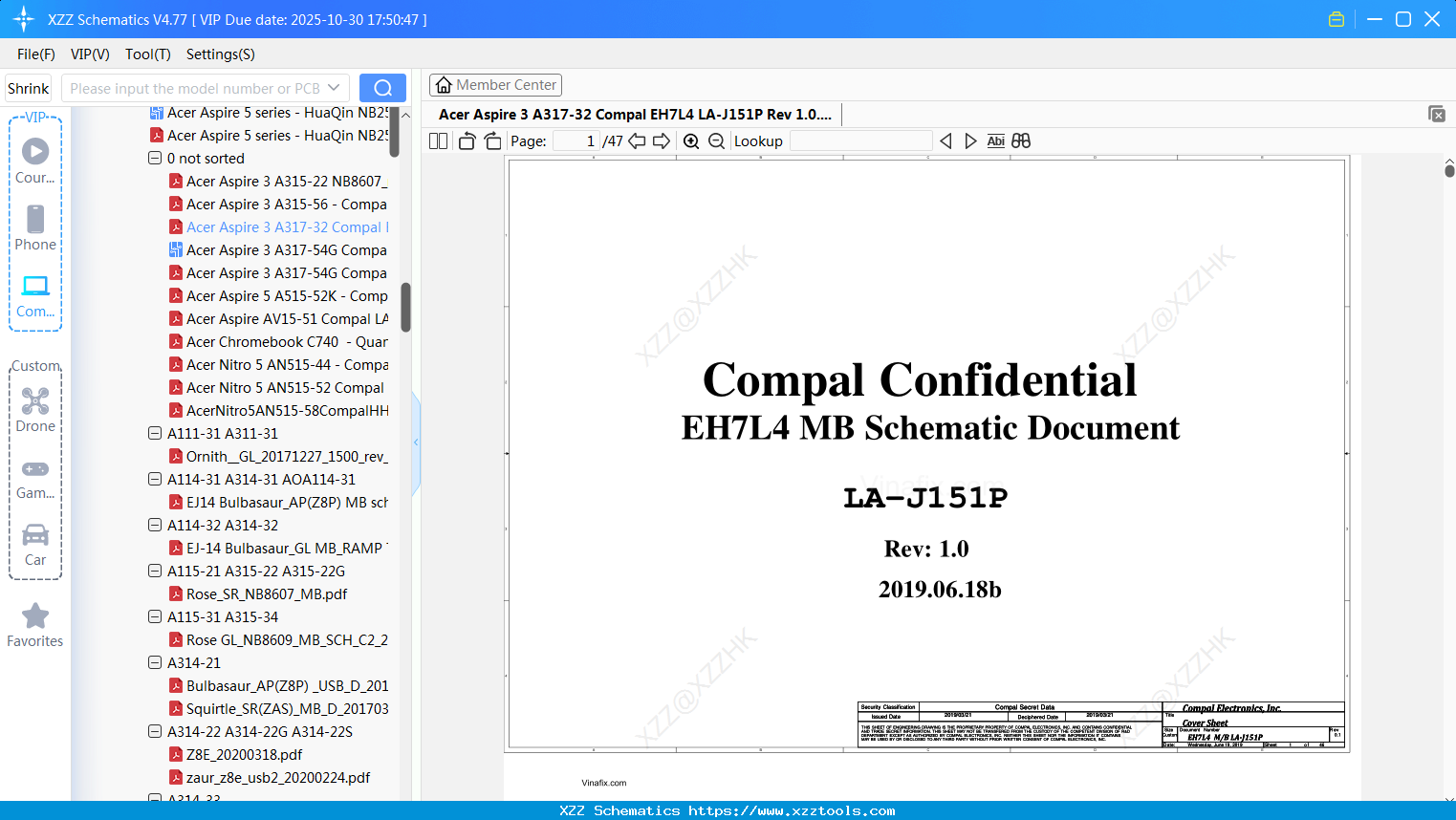The width and height of the screenshot is (1456, 820).
Task: Open the File(F) menu
Action: [36, 54]
